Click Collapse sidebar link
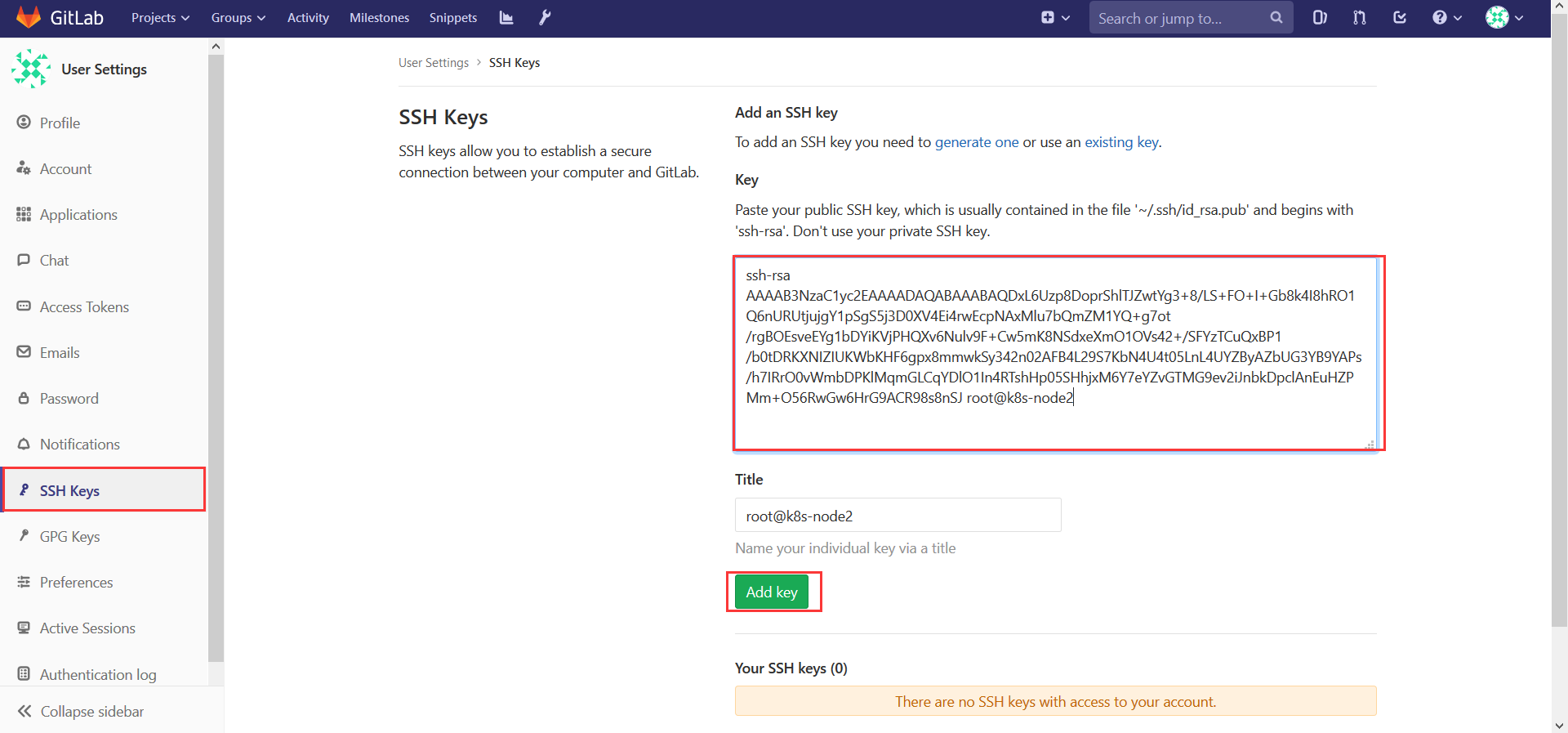The height and width of the screenshot is (733, 1568). point(92,711)
